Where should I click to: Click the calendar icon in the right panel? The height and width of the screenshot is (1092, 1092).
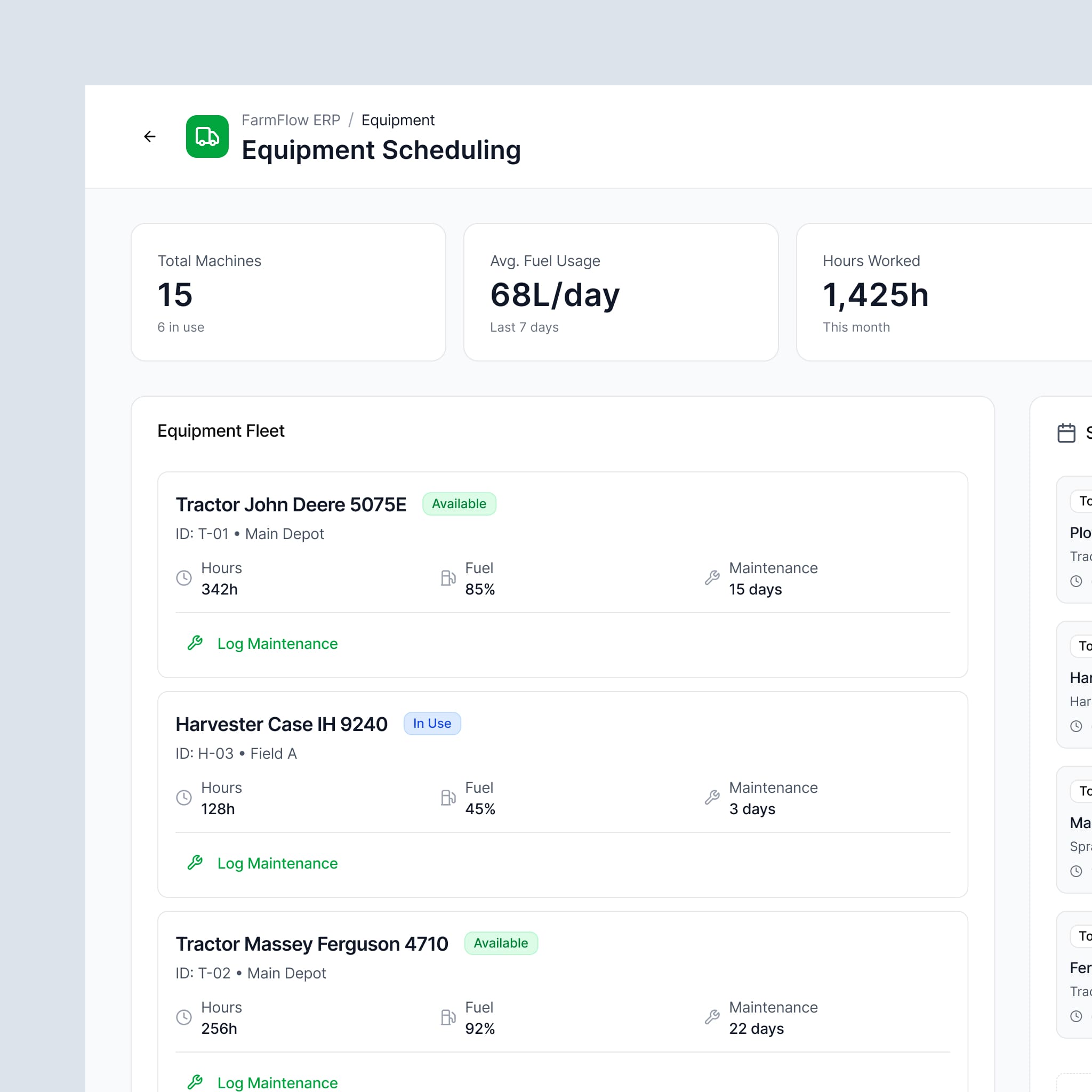[1066, 433]
